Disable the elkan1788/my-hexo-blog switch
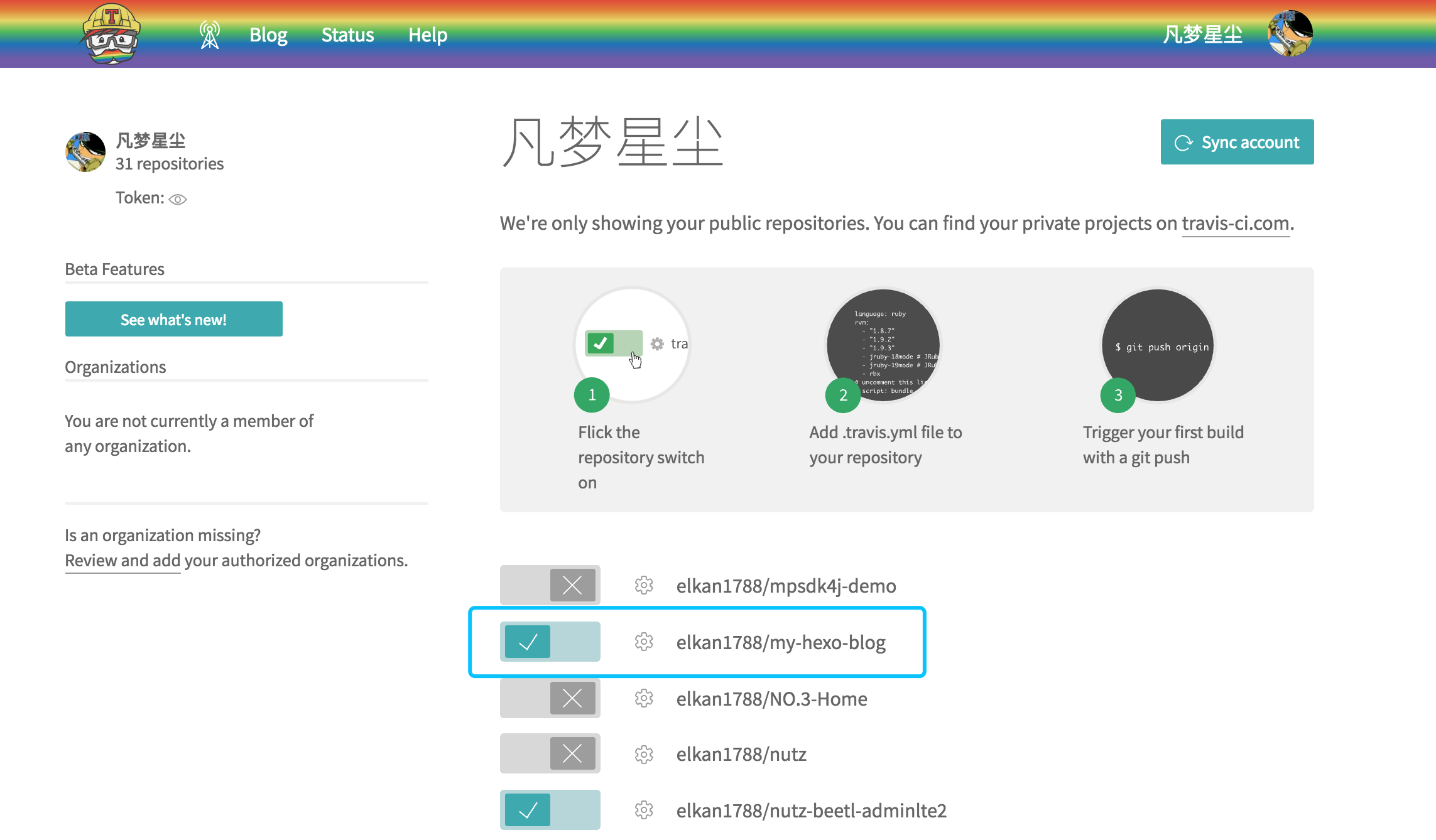1436x840 pixels. 550,642
